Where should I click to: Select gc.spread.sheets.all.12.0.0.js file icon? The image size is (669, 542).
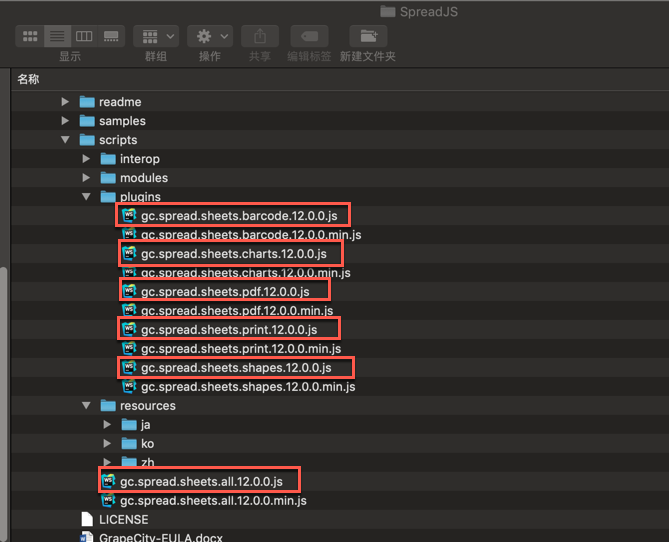tap(108, 481)
